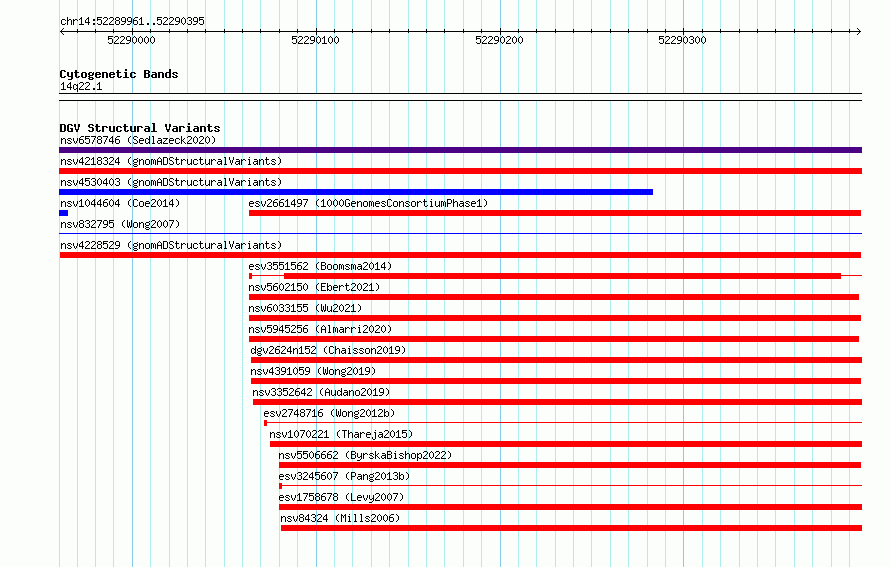Image resolution: width=890 pixels, height=567 pixels.
Task: Click the DGV Structural Variants track title
Action: 140,128
